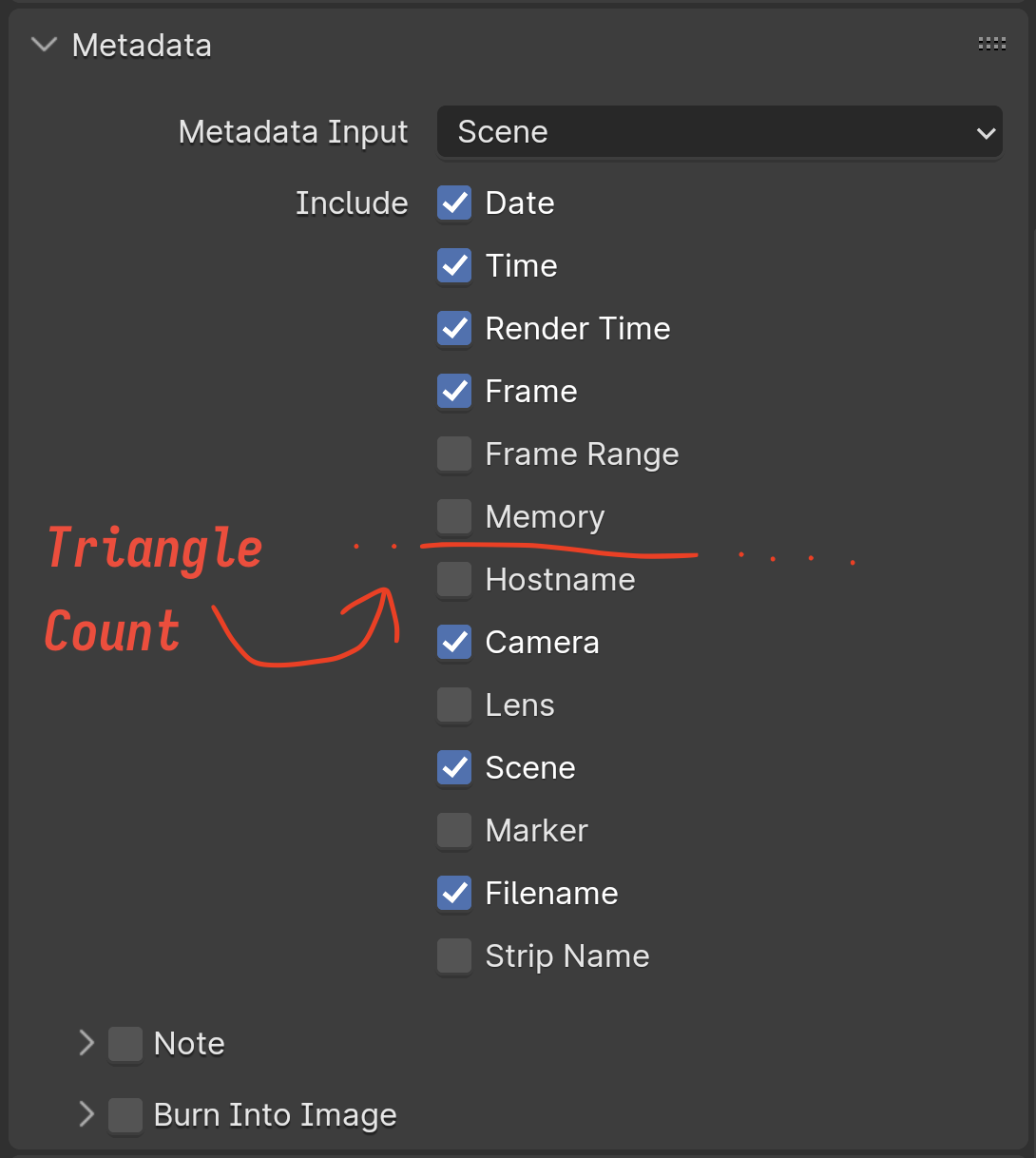The image size is (1036, 1158).
Task: Enable the Frame Range checkbox
Action: [454, 454]
